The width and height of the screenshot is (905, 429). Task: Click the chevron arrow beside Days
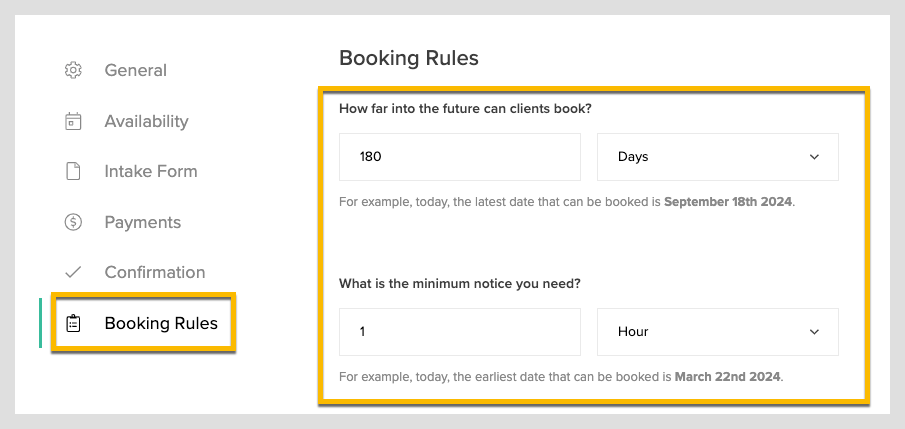814,157
